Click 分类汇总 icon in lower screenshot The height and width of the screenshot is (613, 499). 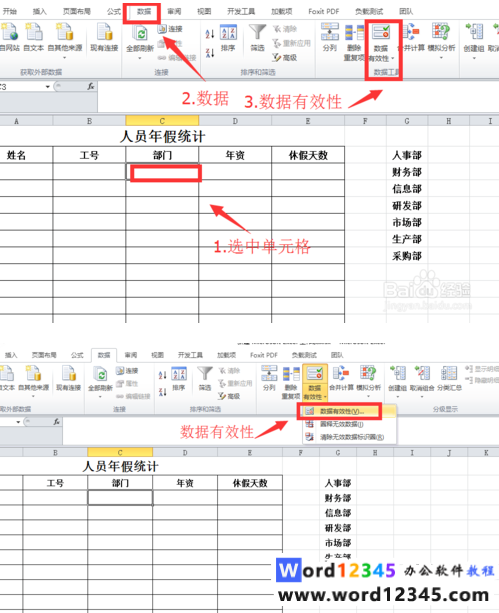[x=449, y=373]
